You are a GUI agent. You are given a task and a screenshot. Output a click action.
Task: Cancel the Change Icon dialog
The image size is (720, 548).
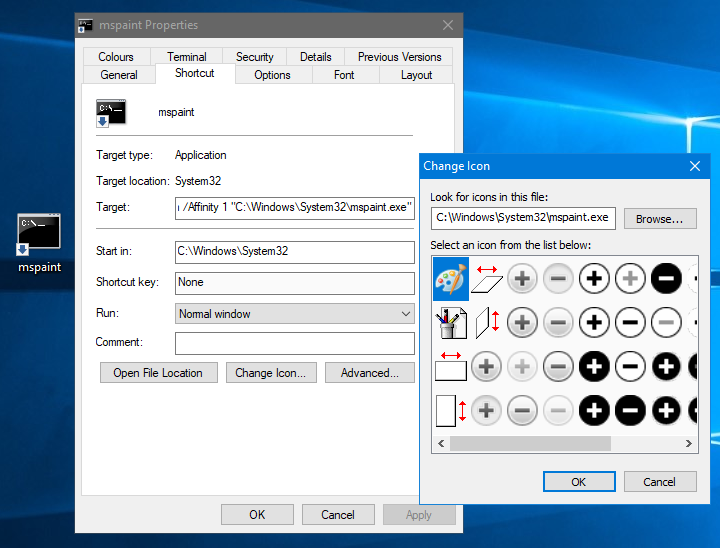tap(660, 481)
